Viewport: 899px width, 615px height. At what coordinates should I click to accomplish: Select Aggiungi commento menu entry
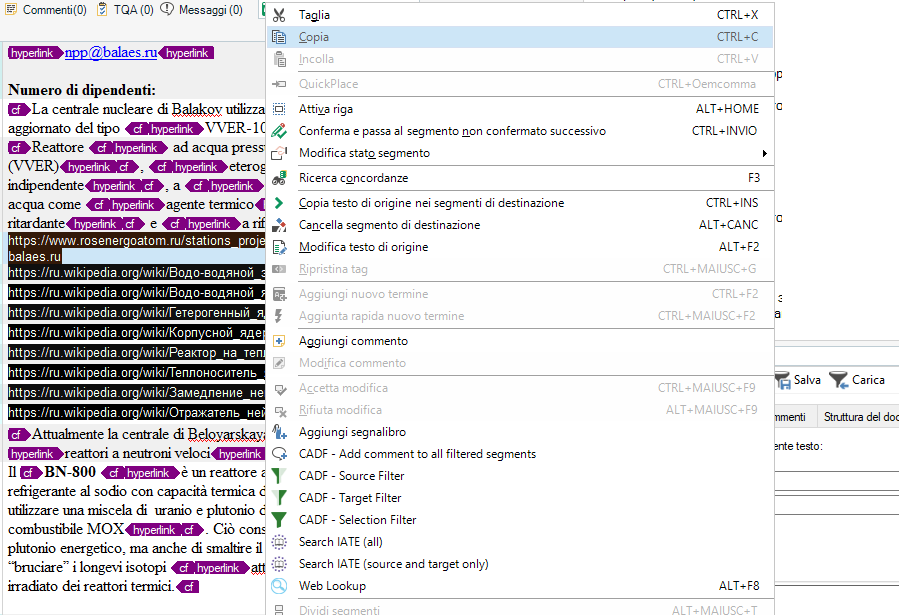(520, 341)
